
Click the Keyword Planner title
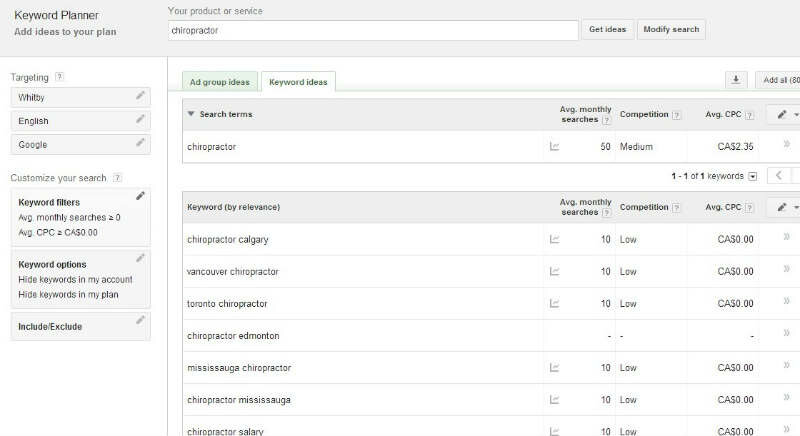[x=57, y=15]
